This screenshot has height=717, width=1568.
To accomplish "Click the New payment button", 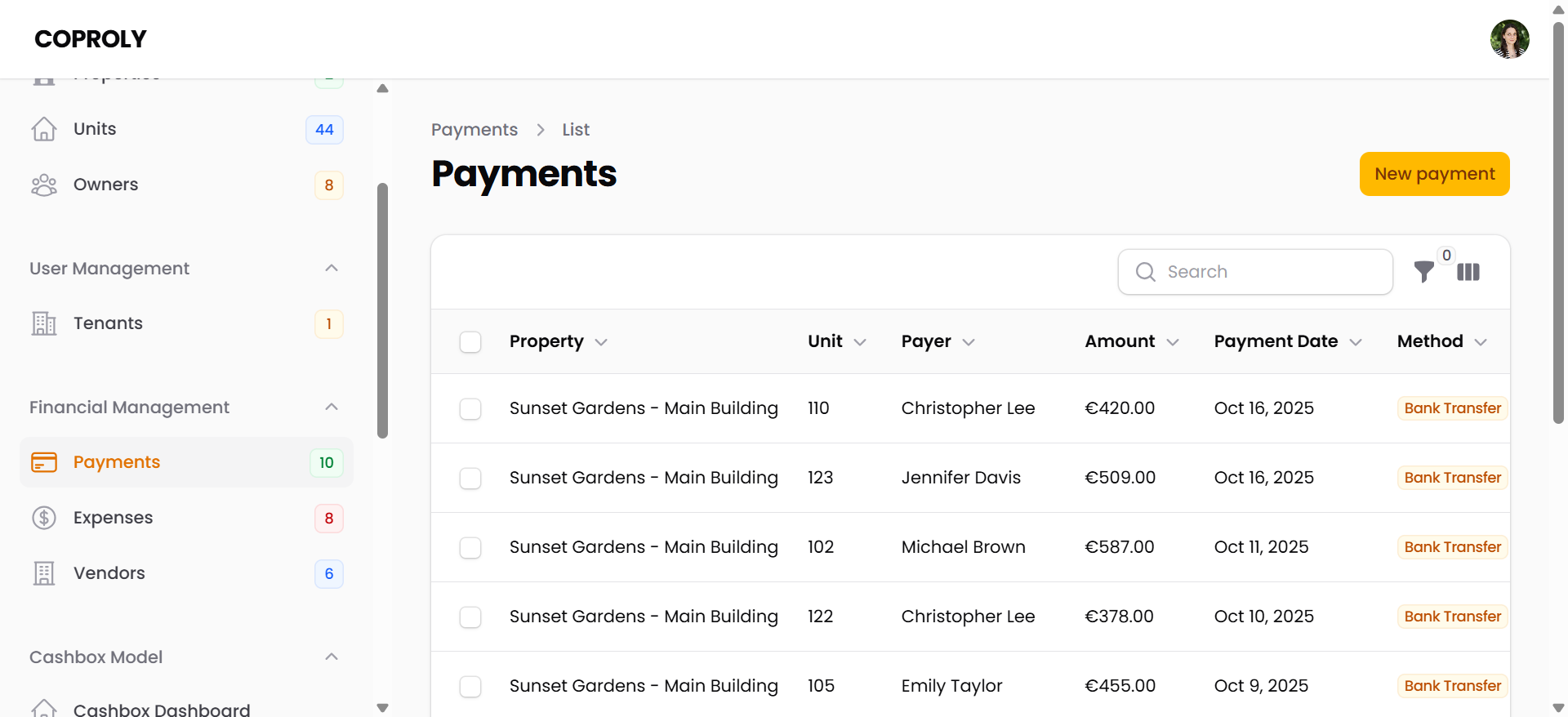I will coord(1434,174).
